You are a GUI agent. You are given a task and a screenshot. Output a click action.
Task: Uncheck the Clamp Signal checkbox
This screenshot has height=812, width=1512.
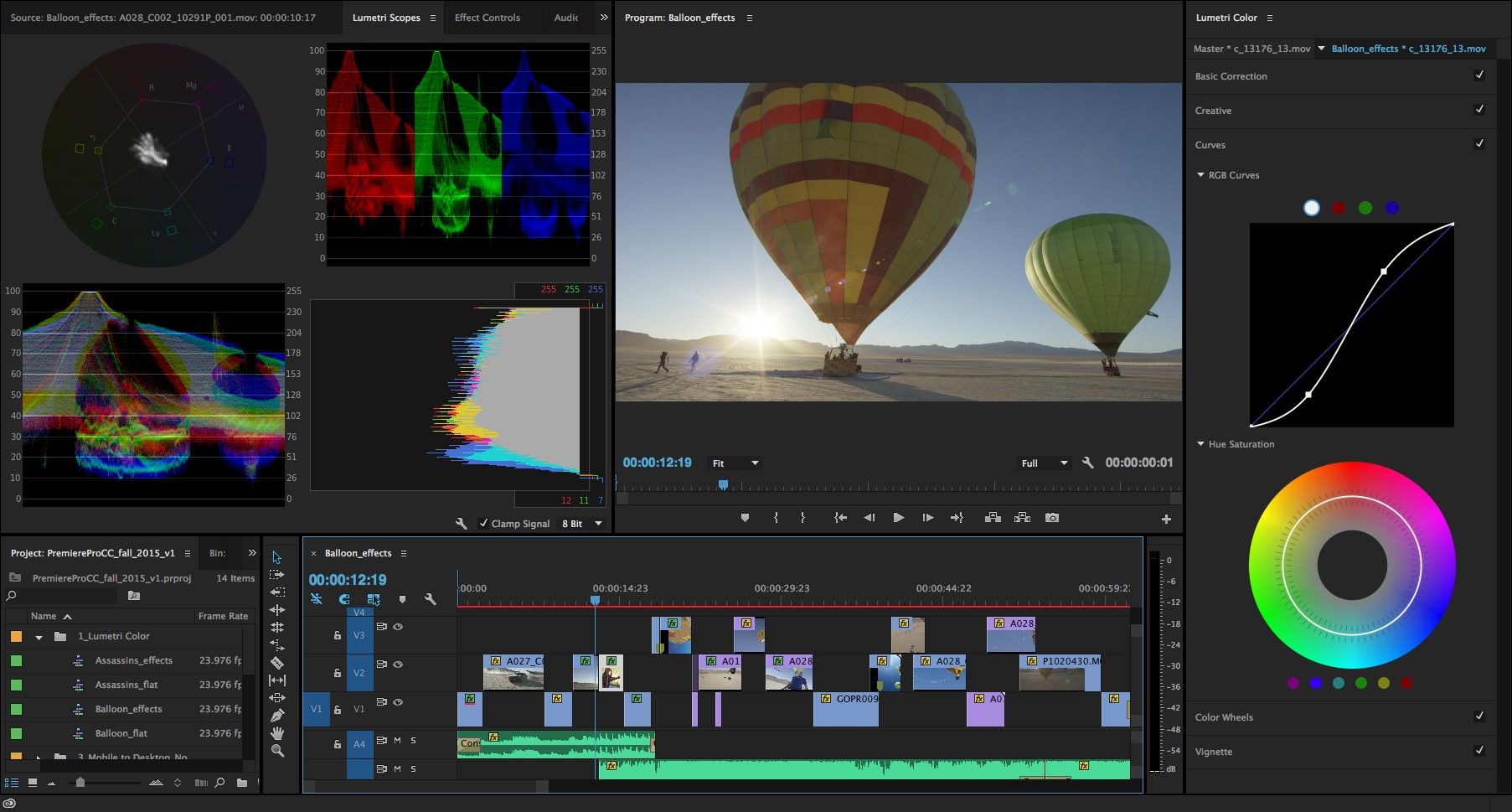point(483,524)
